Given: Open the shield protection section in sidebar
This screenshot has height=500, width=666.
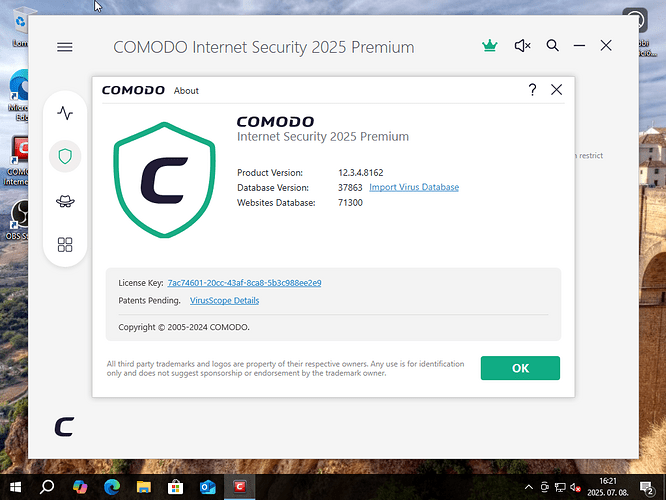Looking at the screenshot, I should pos(65,156).
